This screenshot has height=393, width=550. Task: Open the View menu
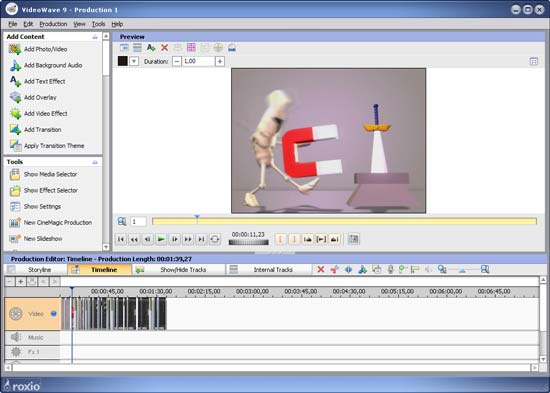pos(79,24)
